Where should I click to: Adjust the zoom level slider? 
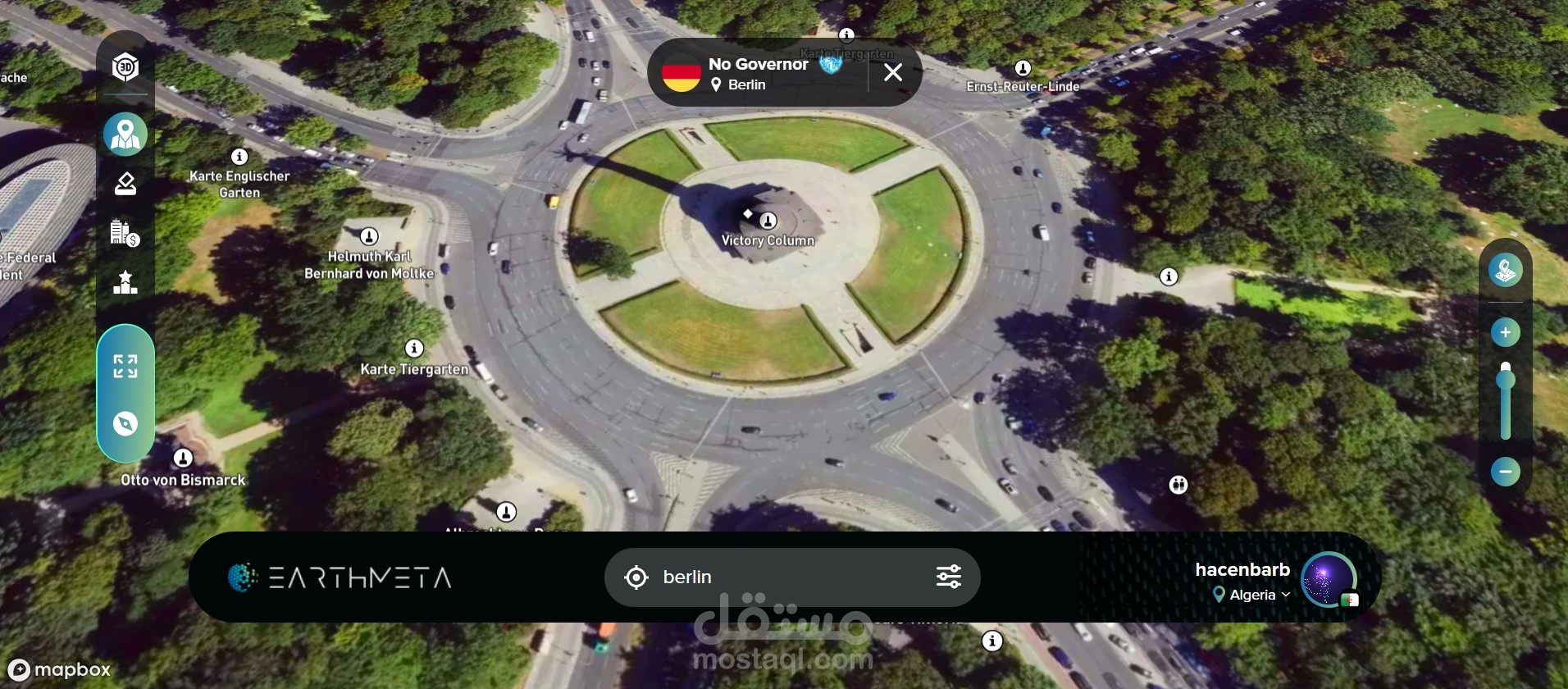[x=1506, y=400]
